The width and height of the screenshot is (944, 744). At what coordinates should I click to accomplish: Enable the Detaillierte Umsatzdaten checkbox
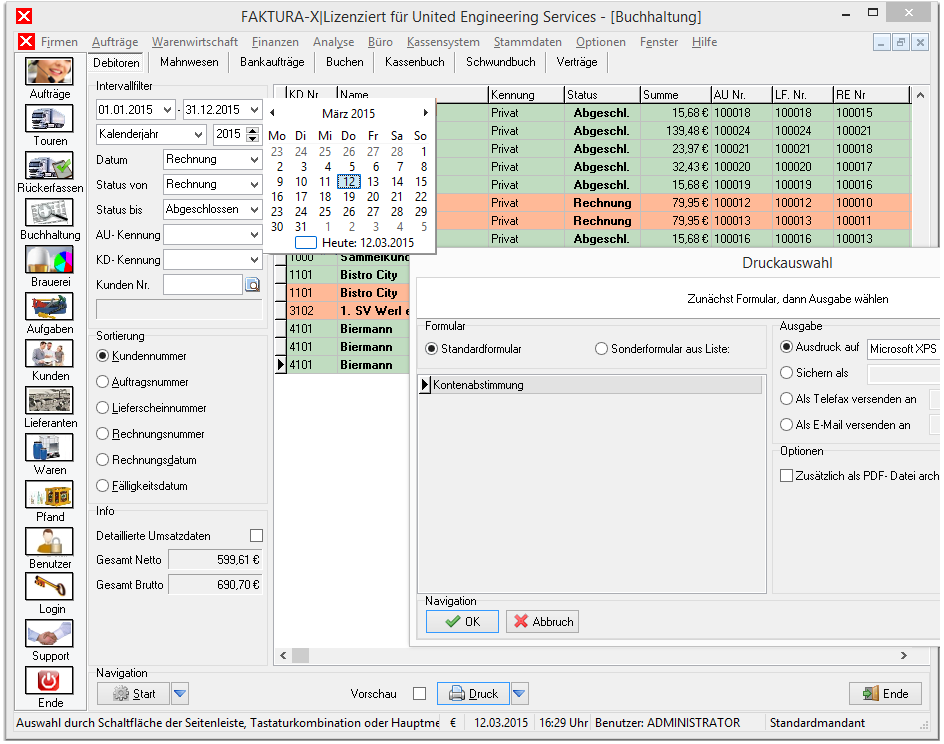(x=256, y=536)
